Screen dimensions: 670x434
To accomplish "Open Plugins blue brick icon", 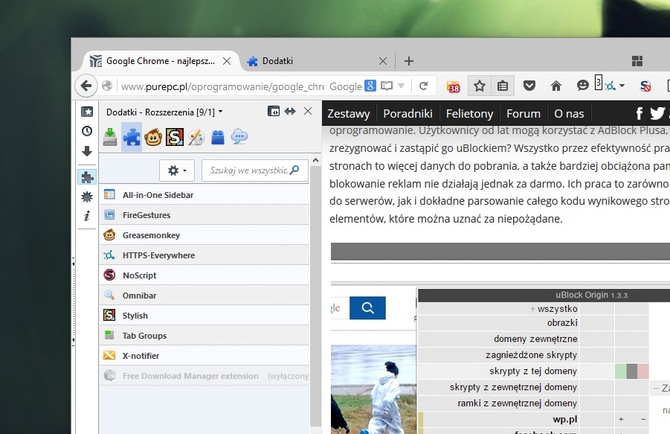I will pyautogui.click(x=218, y=137).
